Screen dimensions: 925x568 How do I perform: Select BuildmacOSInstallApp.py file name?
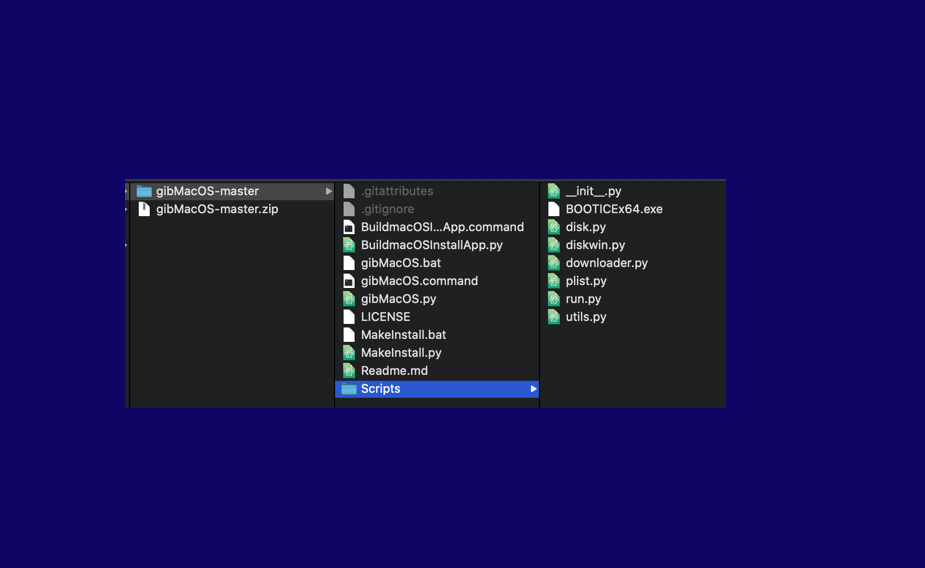tap(432, 245)
